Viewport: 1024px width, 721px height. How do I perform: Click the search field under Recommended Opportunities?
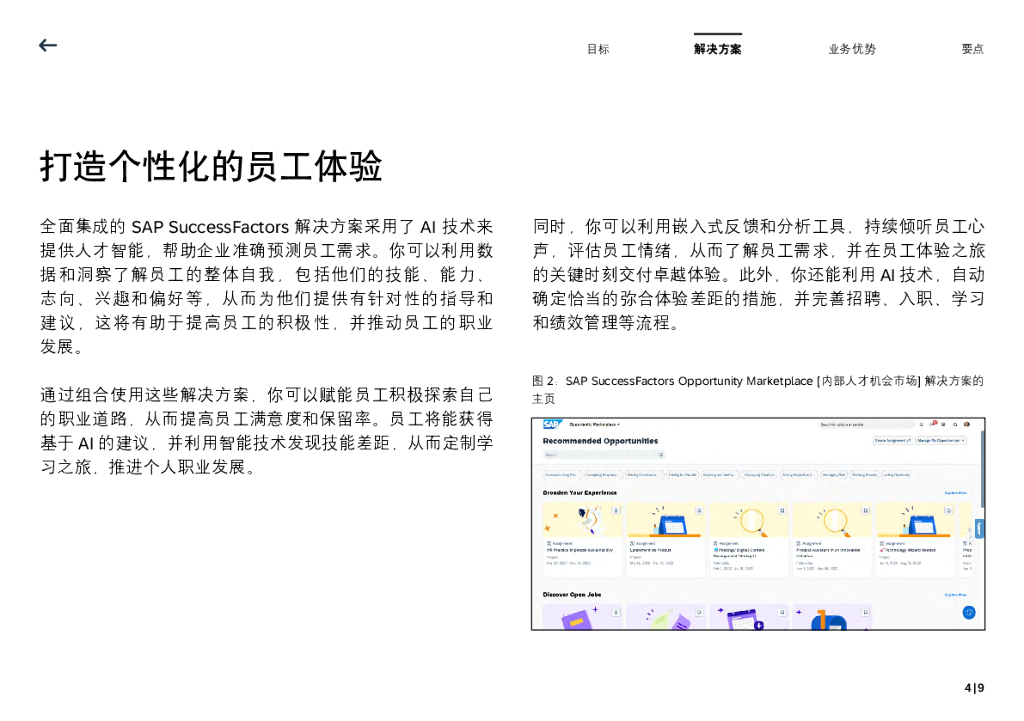click(604, 455)
